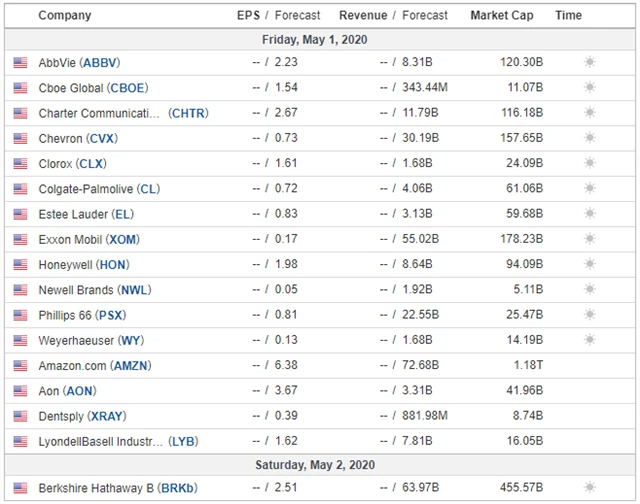Click the US flag icon beside Honeywell
The height and width of the screenshot is (504, 640).
(20, 264)
